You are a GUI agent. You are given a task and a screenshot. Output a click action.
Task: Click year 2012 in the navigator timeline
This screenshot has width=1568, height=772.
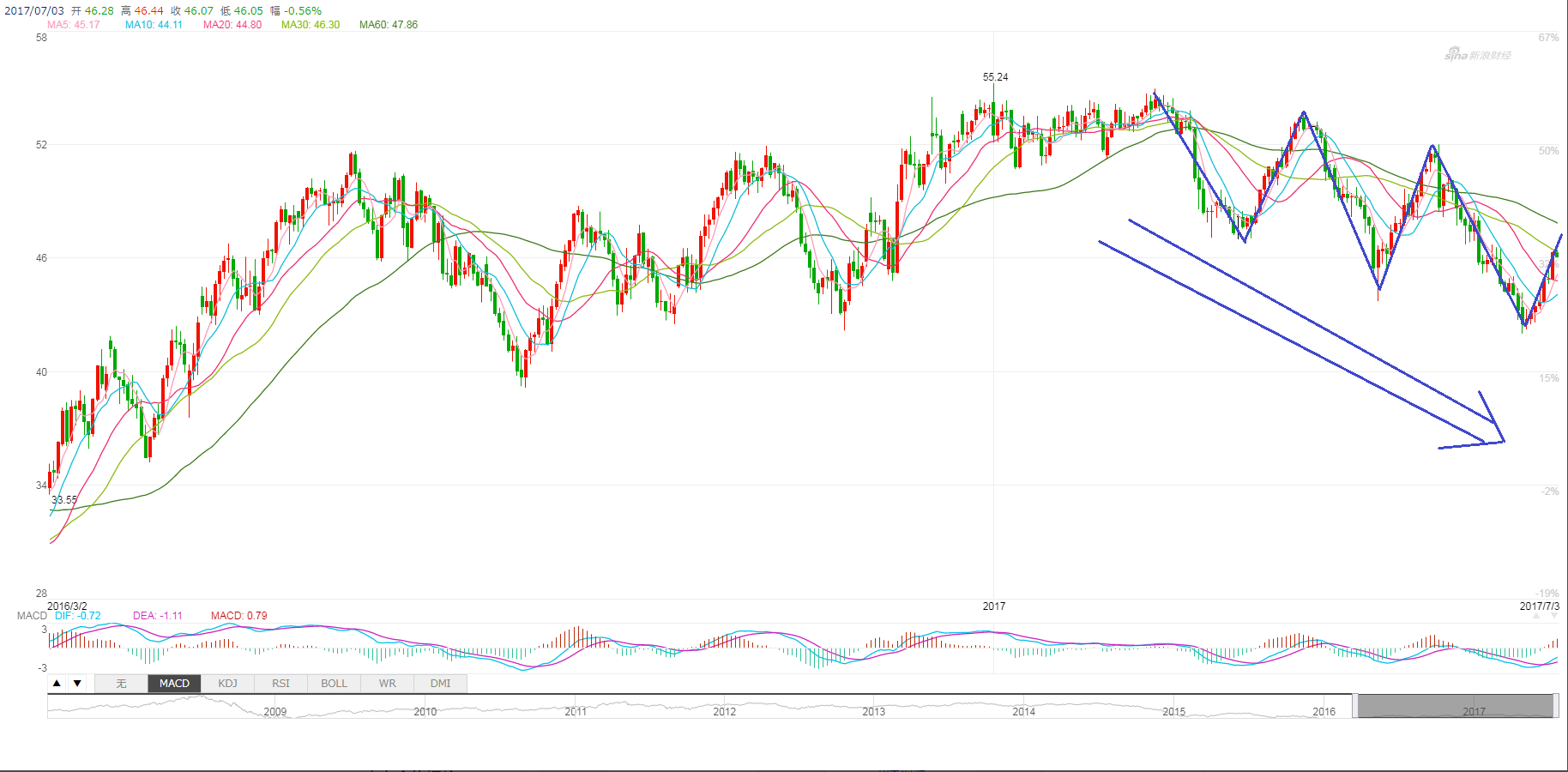coord(724,712)
